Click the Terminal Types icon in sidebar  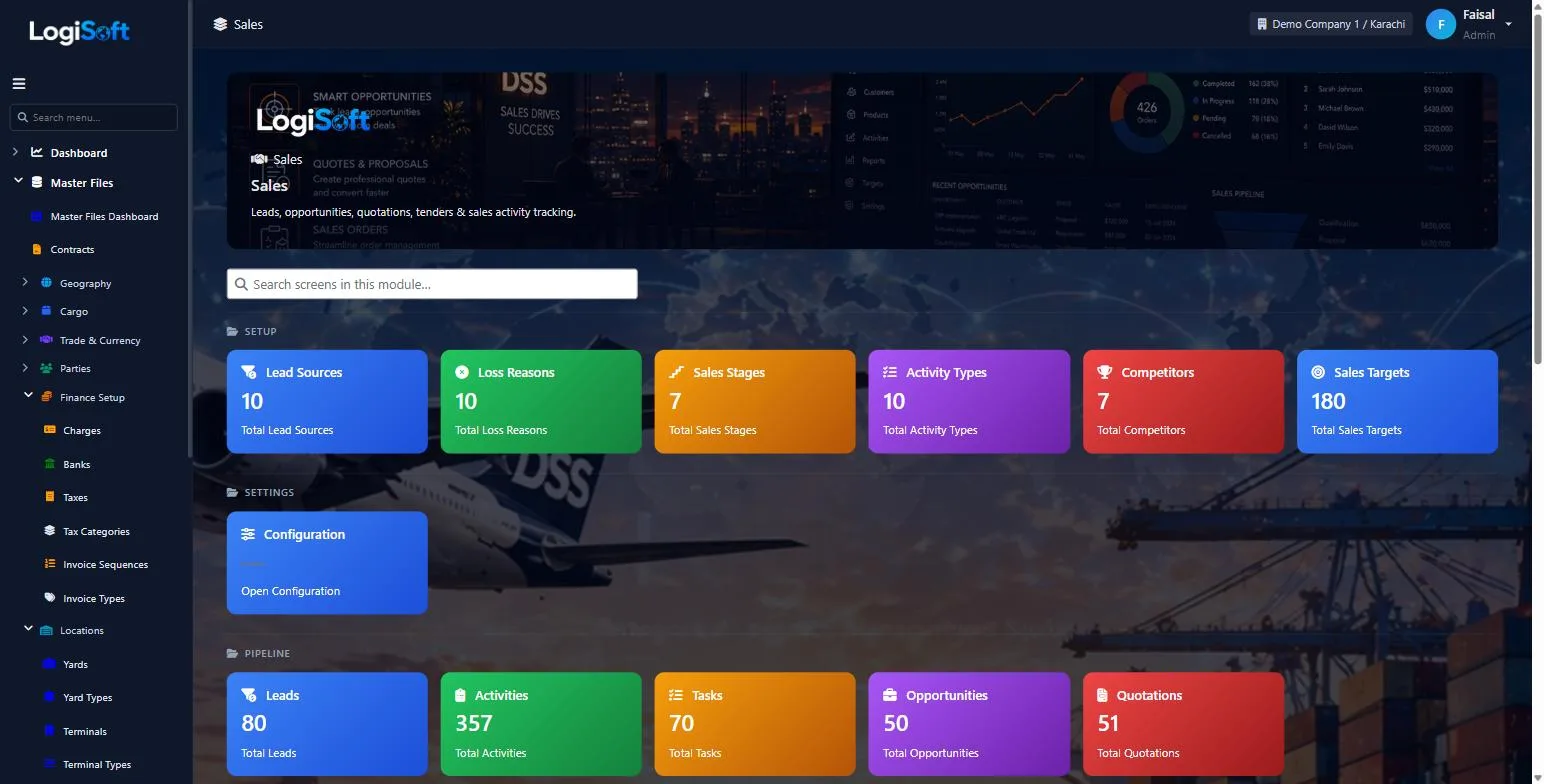tap(50, 765)
